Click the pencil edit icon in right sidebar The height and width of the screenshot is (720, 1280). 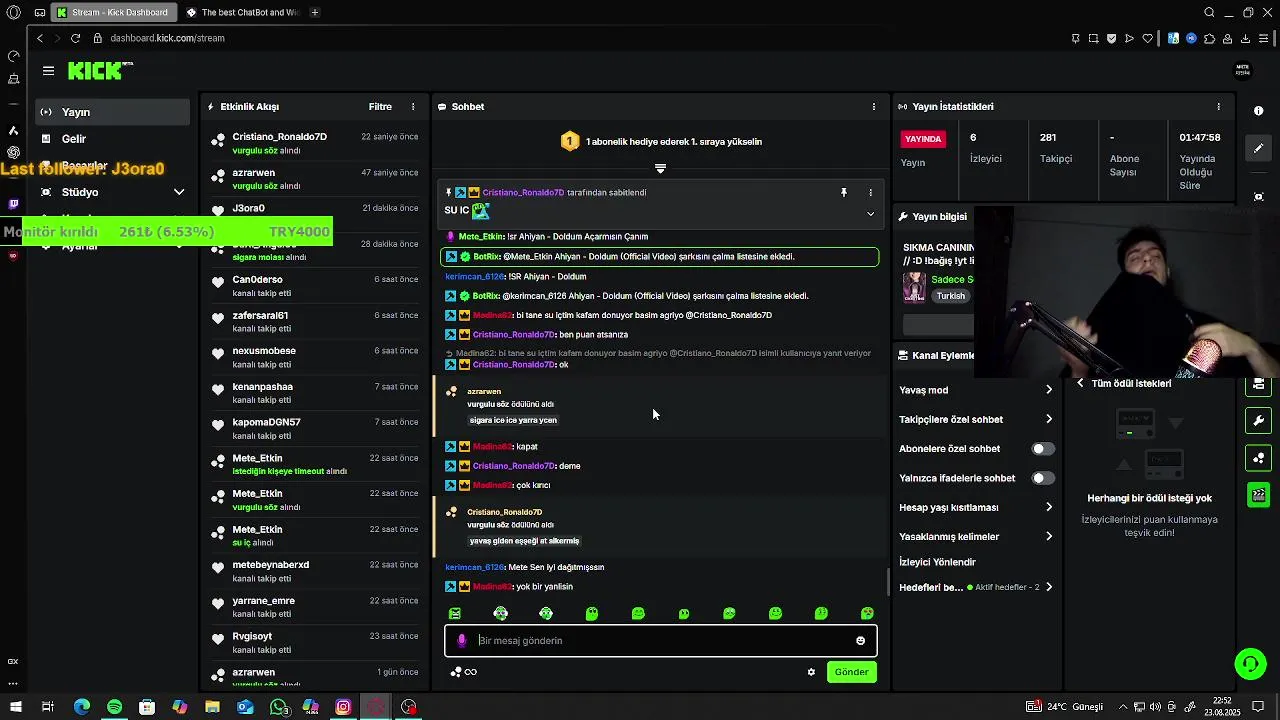1259,148
